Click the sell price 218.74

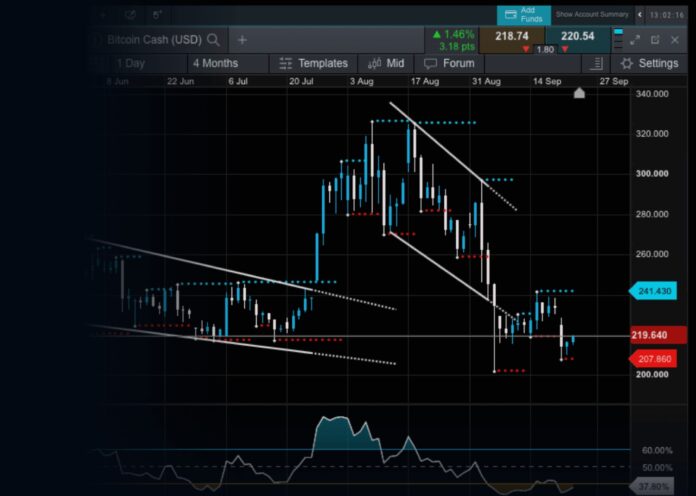pos(511,35)
